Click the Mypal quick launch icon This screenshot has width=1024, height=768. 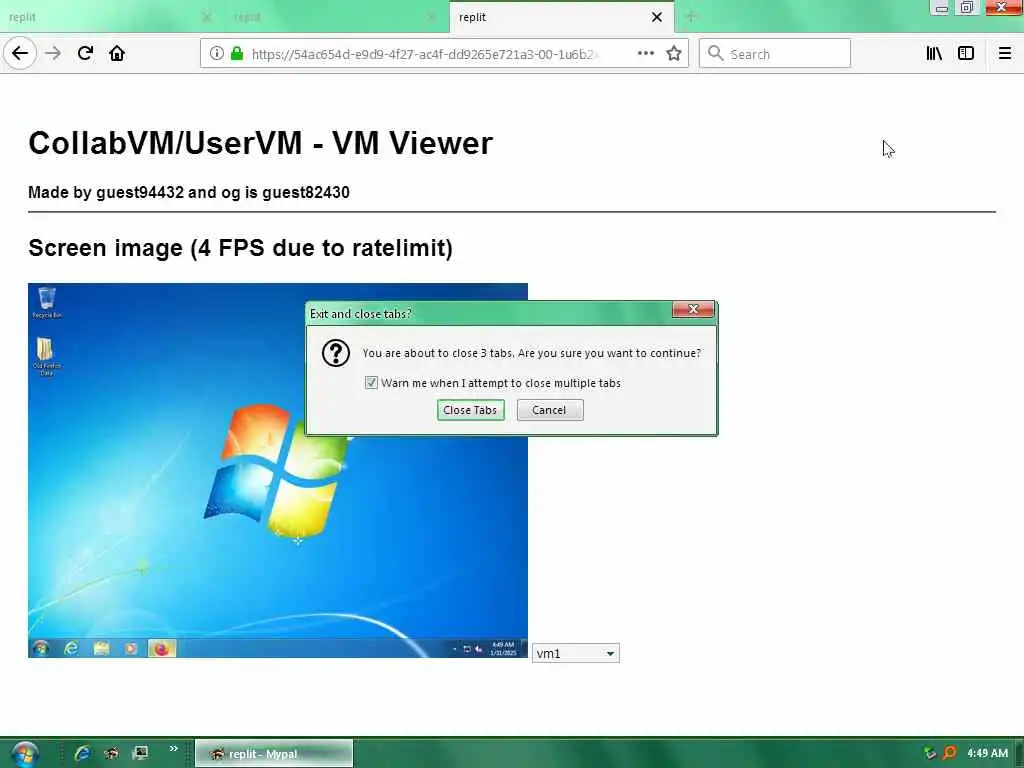click(x=111, y=753)
